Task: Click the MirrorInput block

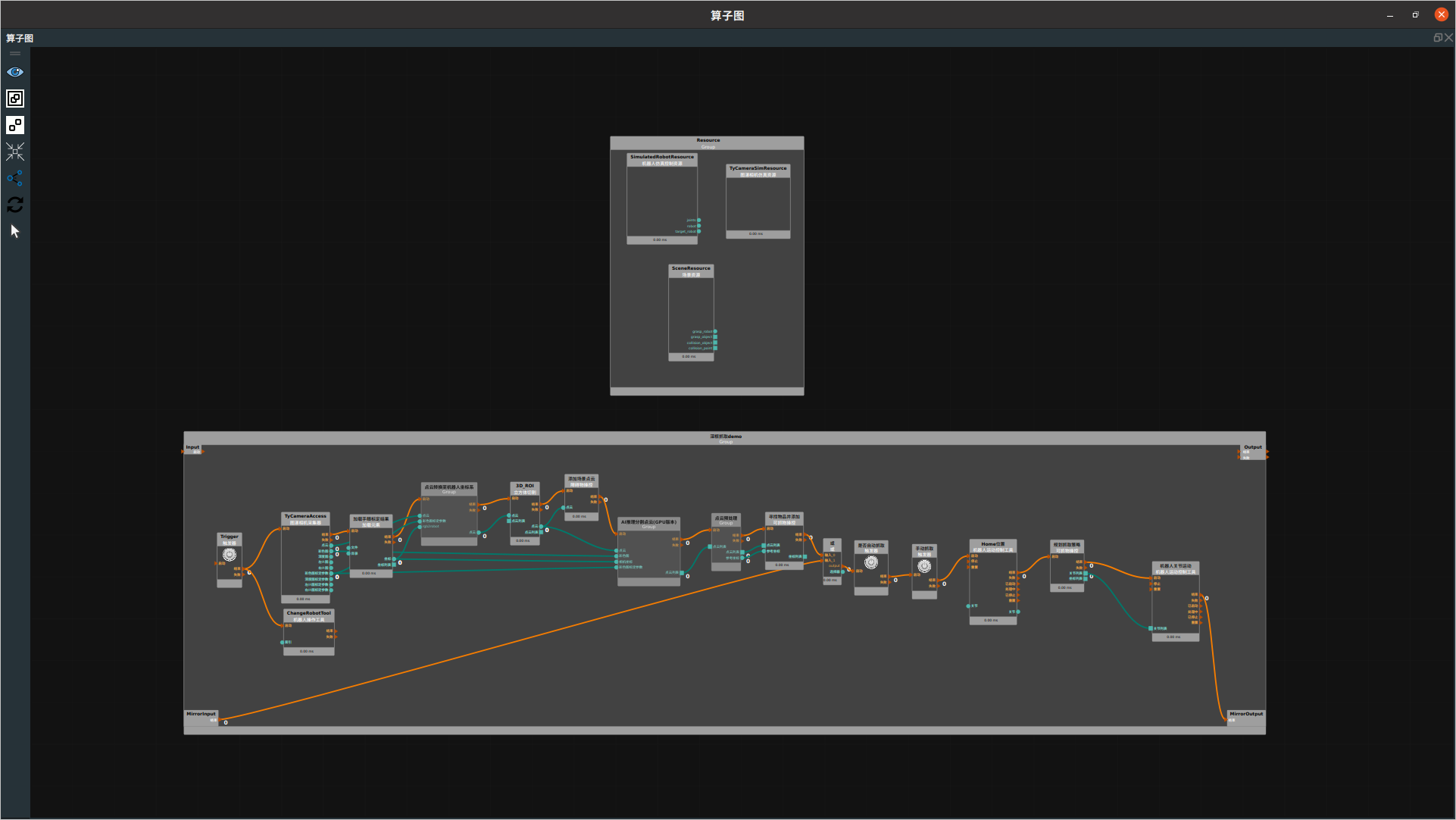Action: (x=202, y=717)
